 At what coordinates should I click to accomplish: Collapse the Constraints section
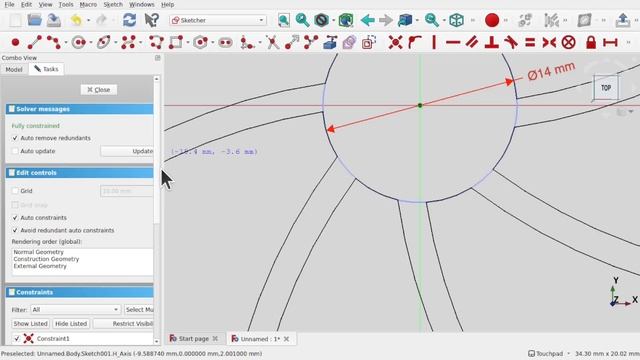[80, 292]
